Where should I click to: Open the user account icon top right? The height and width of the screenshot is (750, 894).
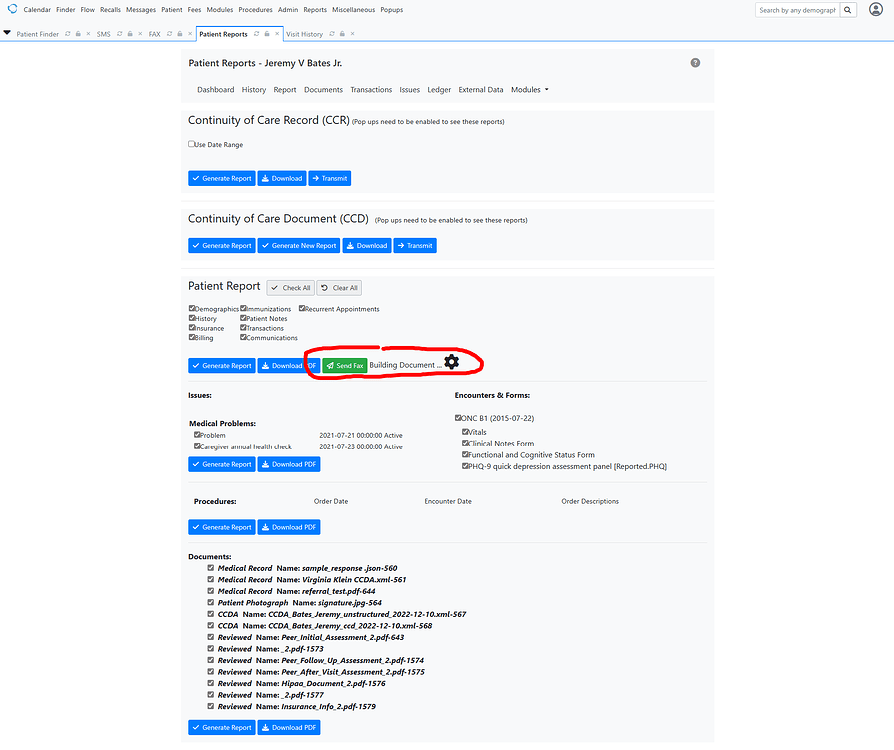pos(876,9)
